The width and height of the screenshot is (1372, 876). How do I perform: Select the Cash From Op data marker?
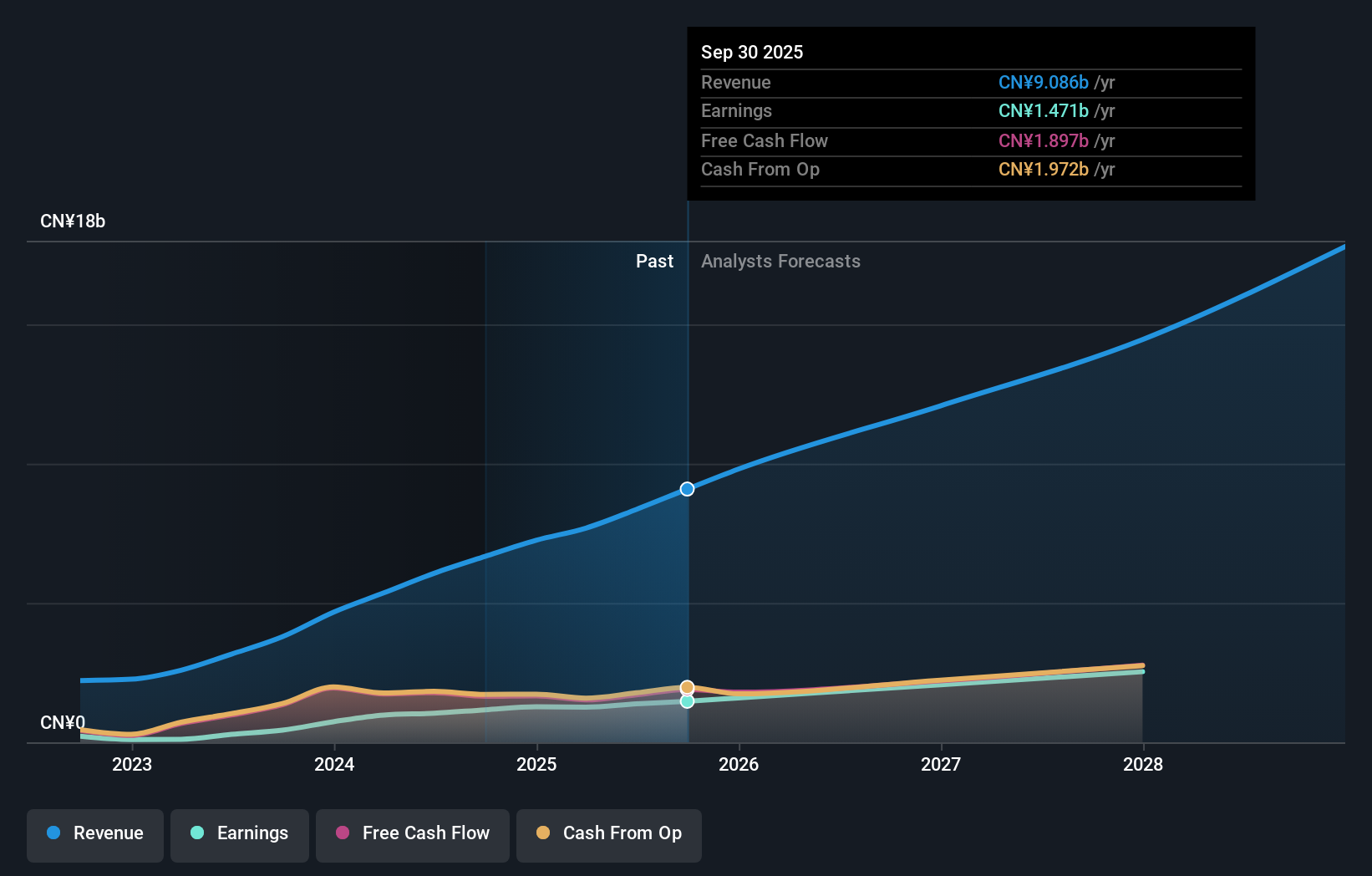point(687,687)
